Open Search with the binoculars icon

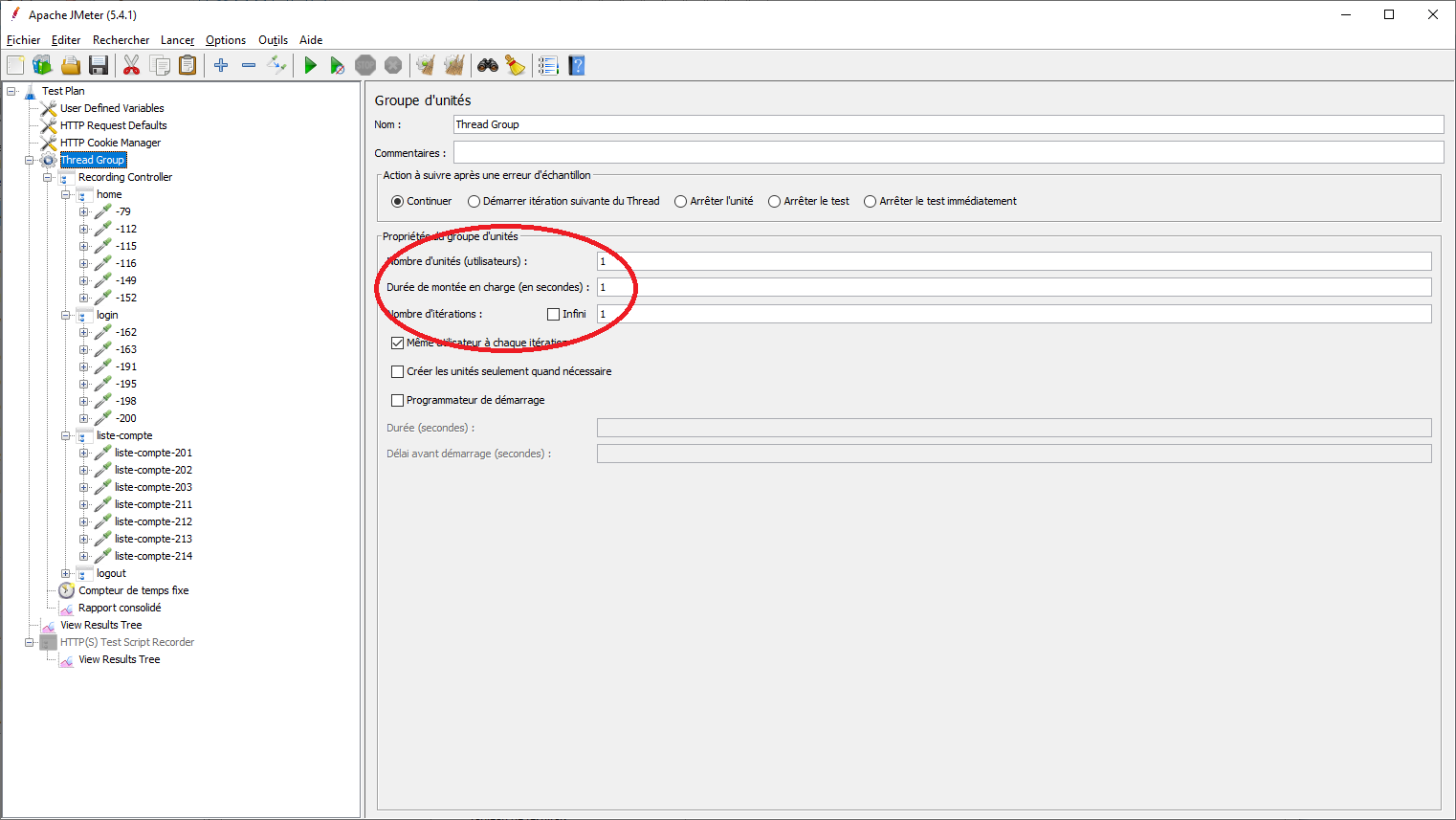pyautogui.click(x=488, y=65)
